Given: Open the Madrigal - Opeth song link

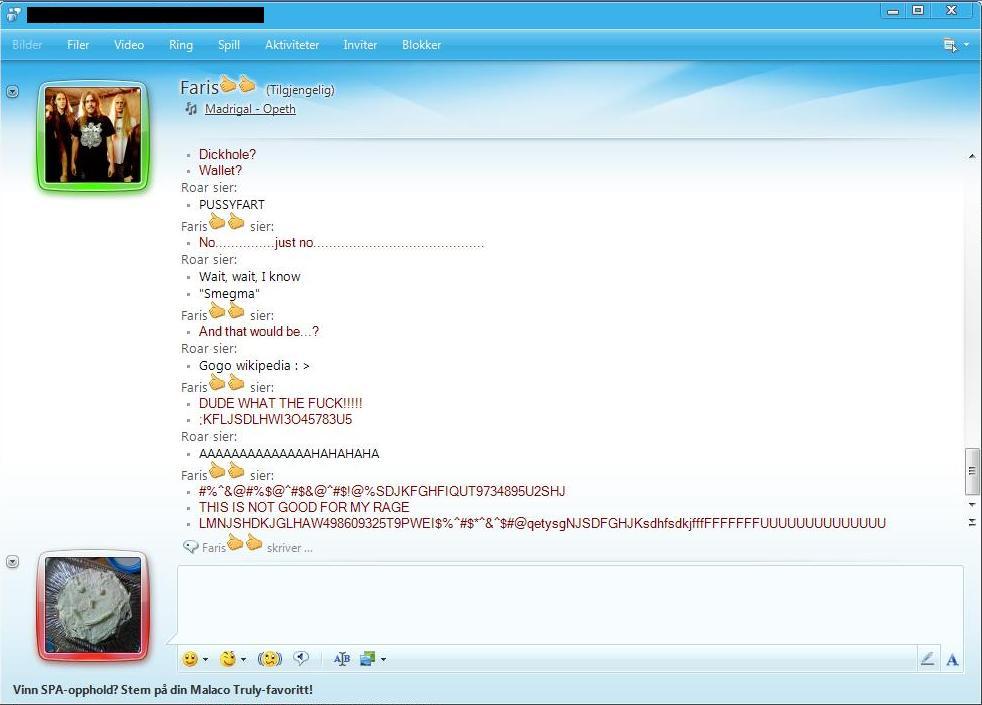Looking at the screenshot, I should click(x=250, y=109).
